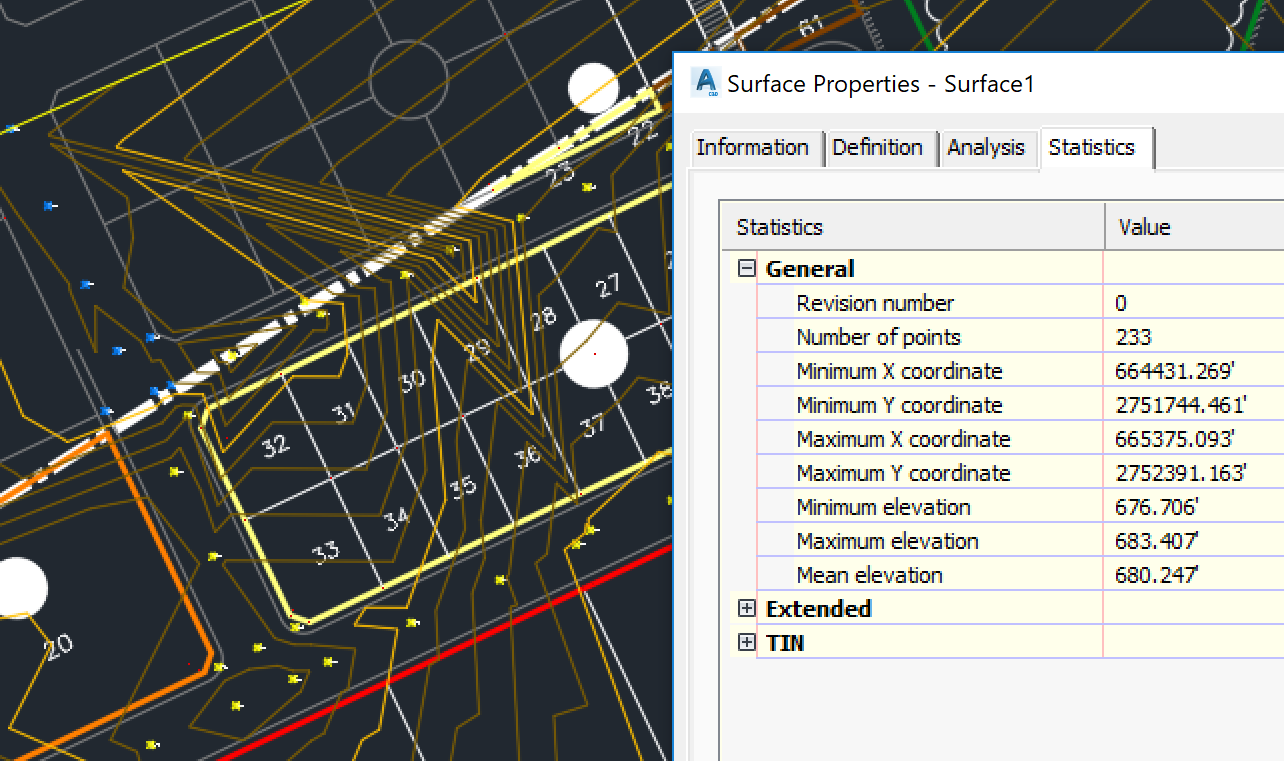Screen dimensions: 1284x761
Task: Expand the Extended statistics section
Action: click(x=745, y=608)
